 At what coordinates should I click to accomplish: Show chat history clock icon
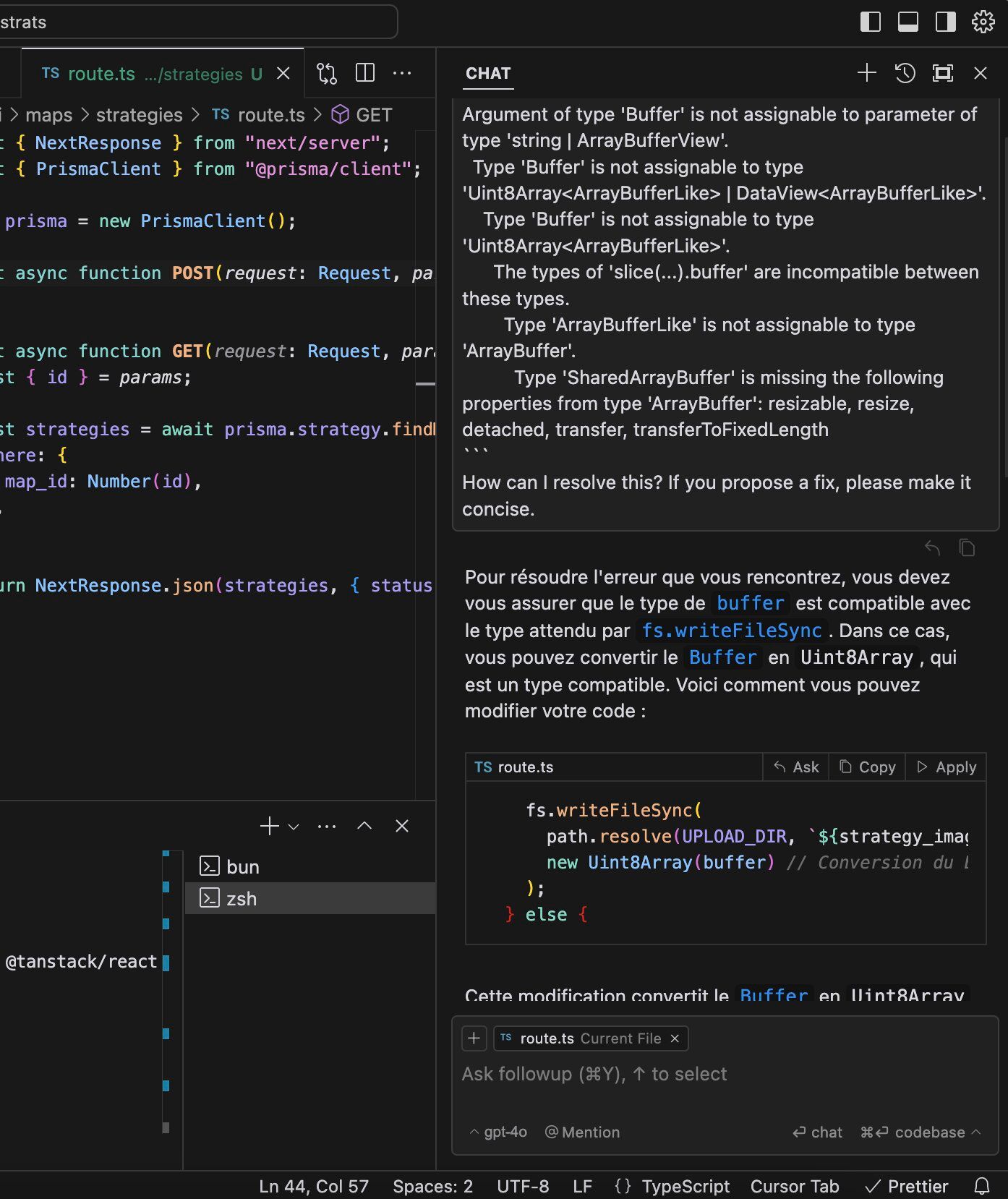(905, 73)
